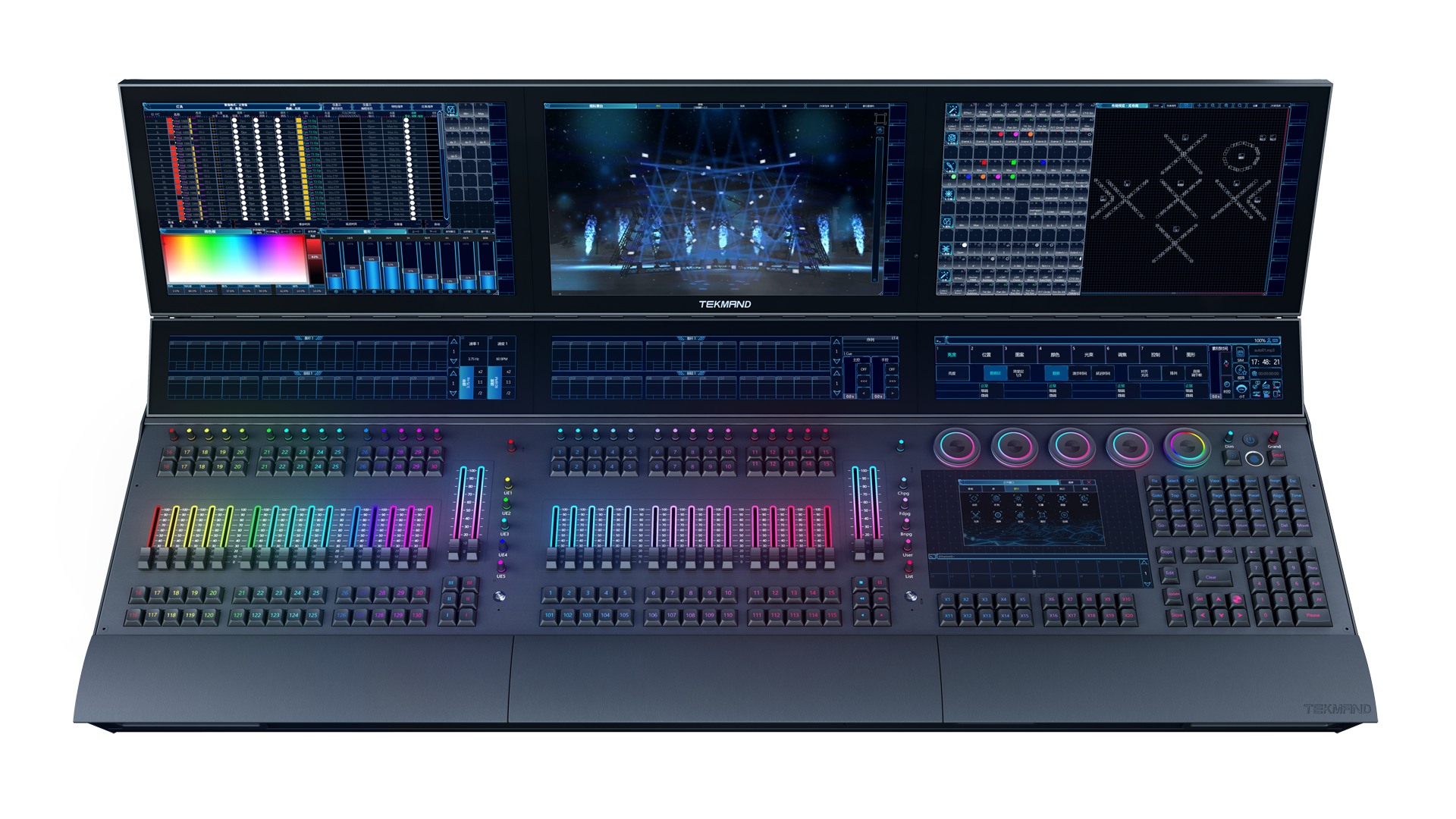
Task: Tap the >>> button on the 序列 panel
Action: pos(892,381)
